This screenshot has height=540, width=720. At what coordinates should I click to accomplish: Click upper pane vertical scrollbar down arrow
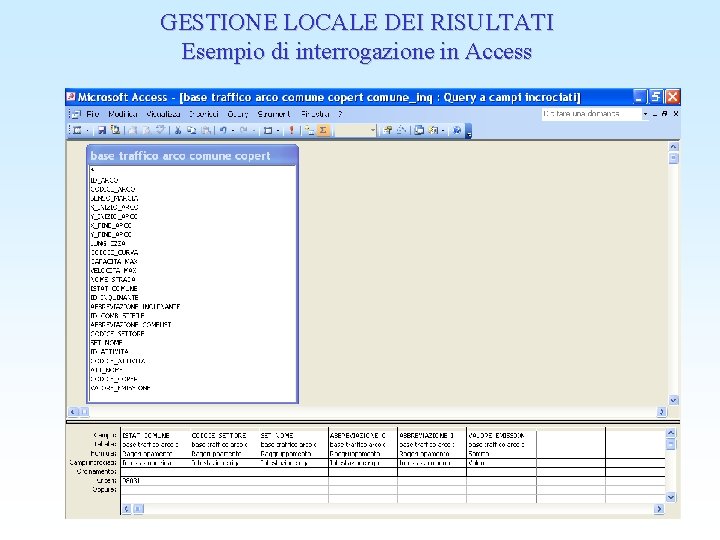(x=673, y=400)
